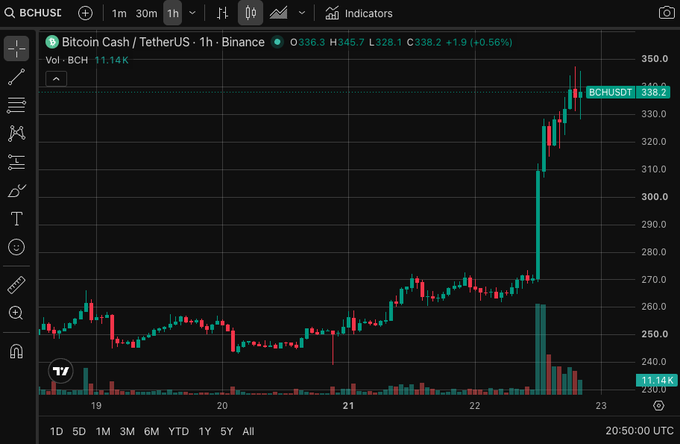Set the range to 1M
The width and height of the screenshot is (680, 444).
[103, 431]
